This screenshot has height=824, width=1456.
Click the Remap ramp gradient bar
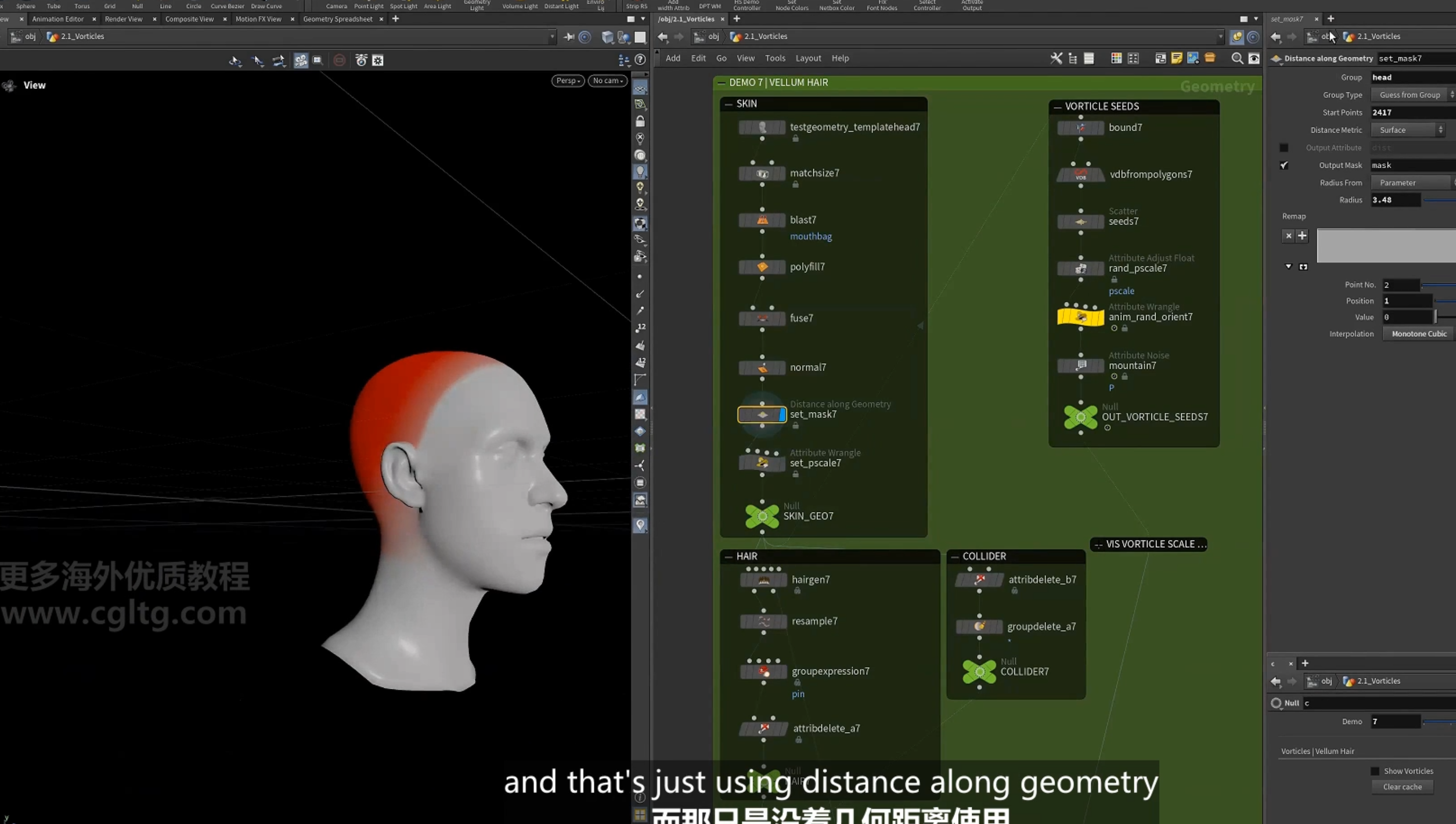click(1386, 246)
